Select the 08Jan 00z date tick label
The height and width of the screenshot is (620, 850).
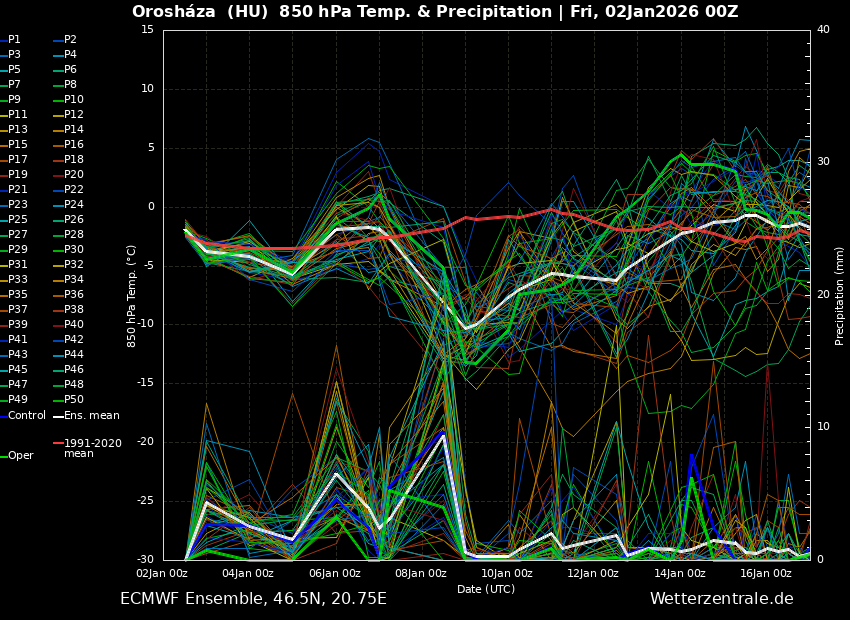(x=421, y=573)
